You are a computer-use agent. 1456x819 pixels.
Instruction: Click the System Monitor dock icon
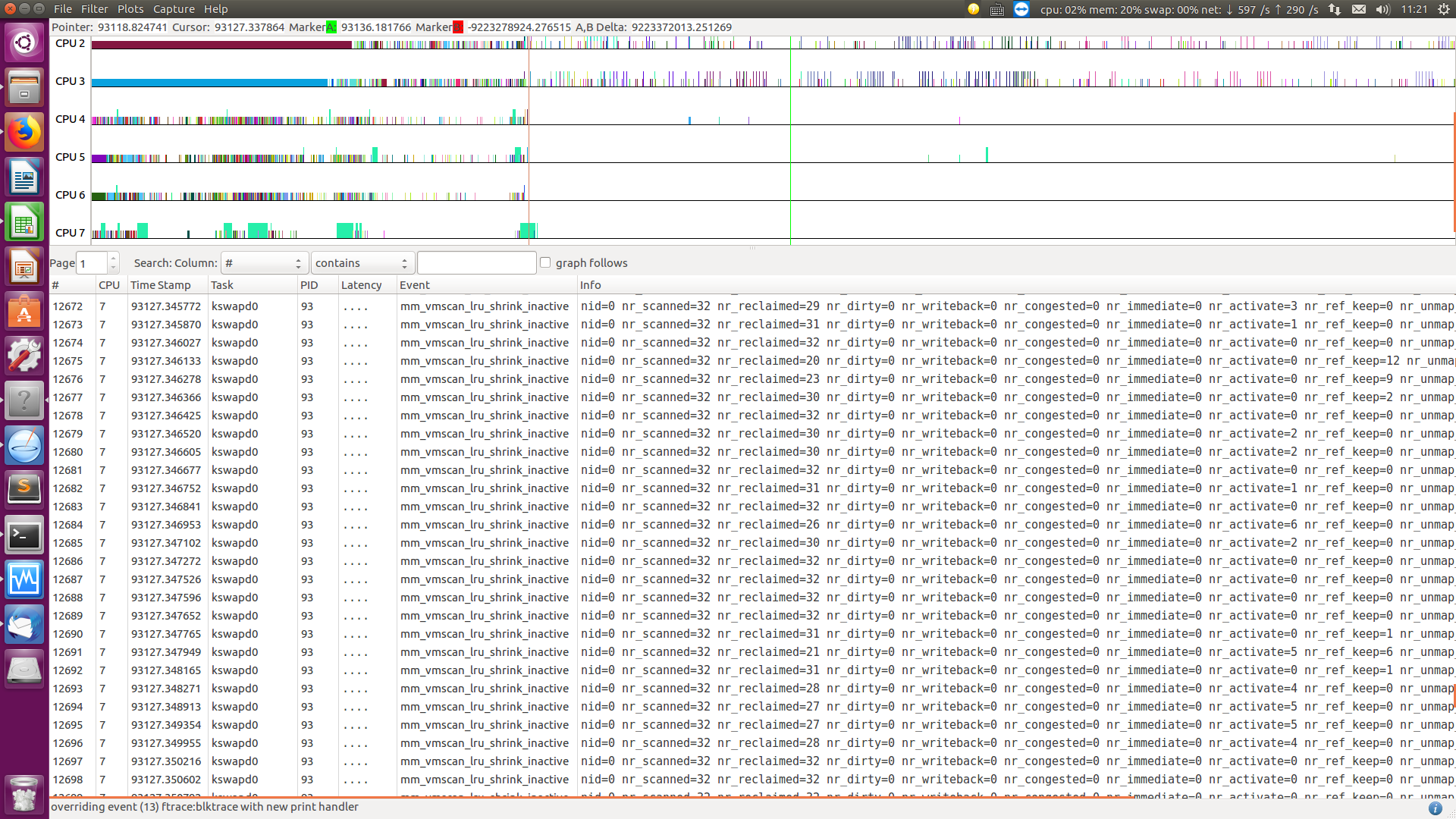tap(24, 581)
